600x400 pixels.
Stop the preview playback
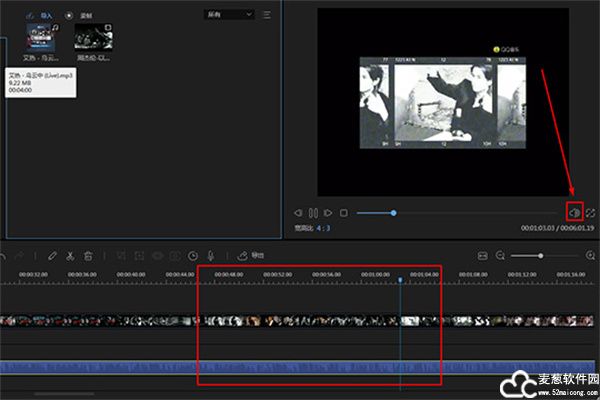pos(343,213)
